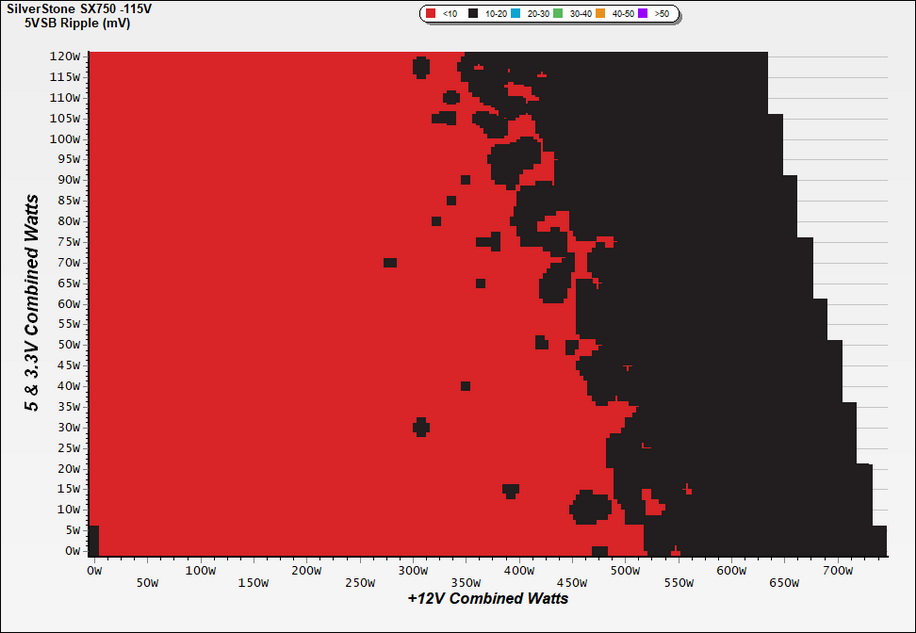Click the green 30-40 legend swatch
This screenshot has width=916, height=633.
558,13
